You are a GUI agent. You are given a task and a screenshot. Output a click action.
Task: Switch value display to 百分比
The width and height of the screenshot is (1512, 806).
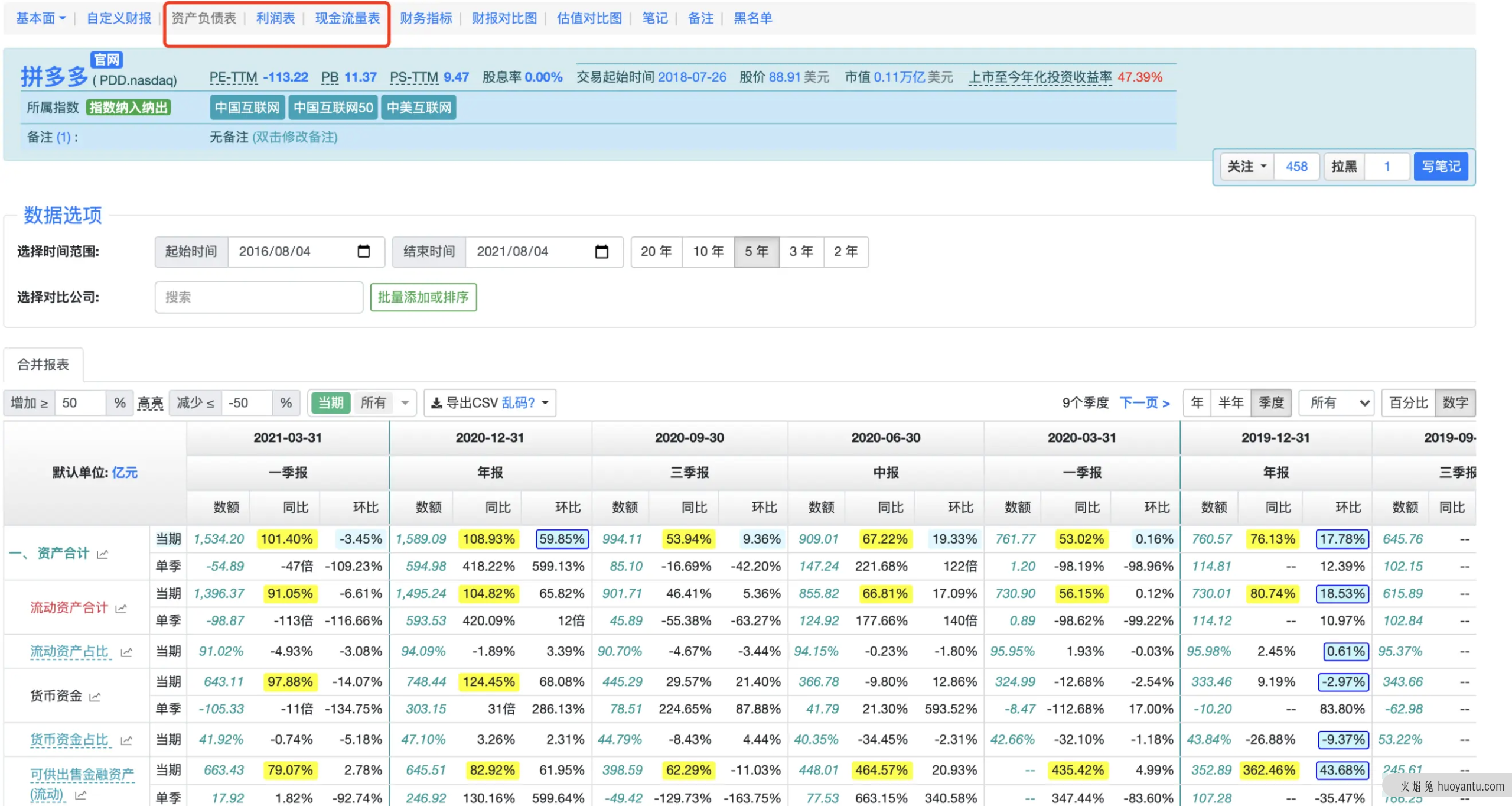click(x=1408, y=403)
